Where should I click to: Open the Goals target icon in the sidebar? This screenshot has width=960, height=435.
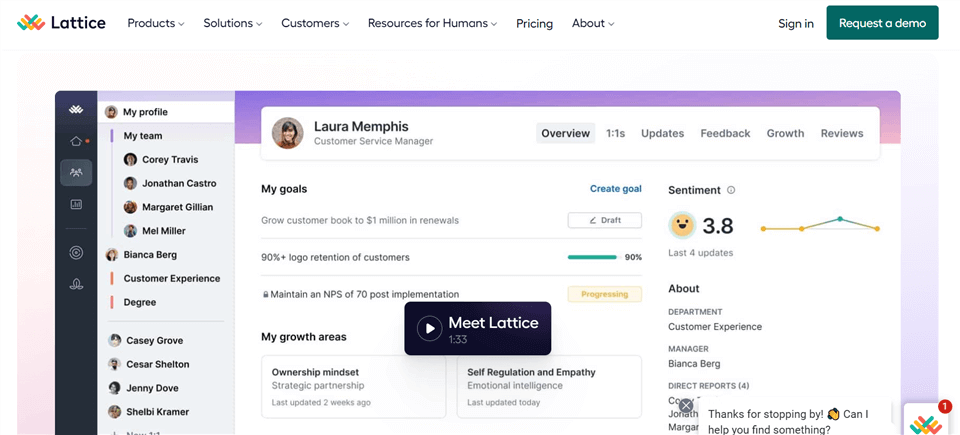pyautogui.click(x=76, y=252)
